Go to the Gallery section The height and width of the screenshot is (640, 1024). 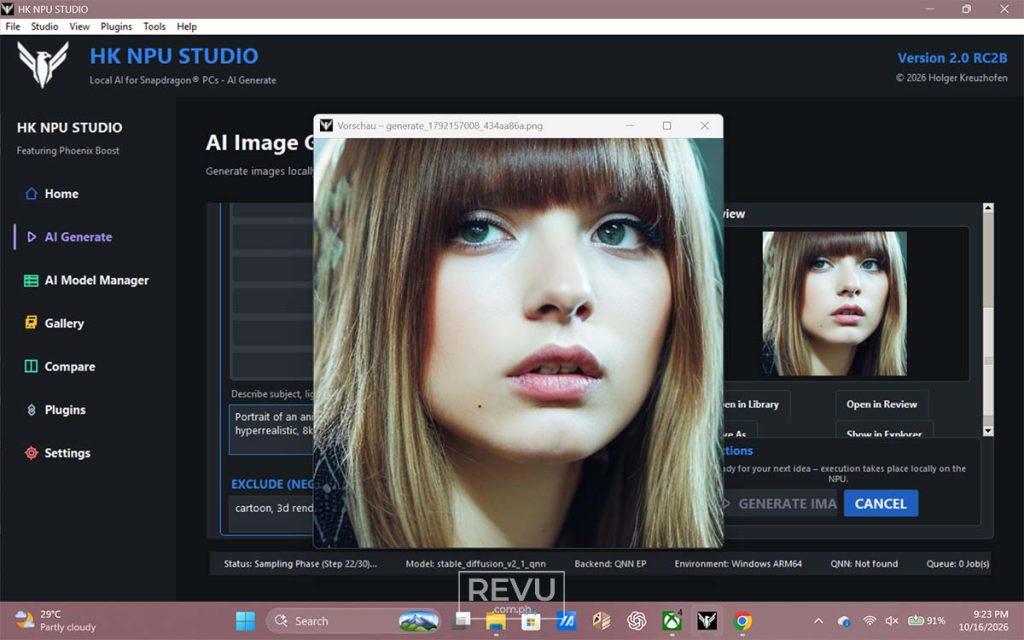coord(55,323)
